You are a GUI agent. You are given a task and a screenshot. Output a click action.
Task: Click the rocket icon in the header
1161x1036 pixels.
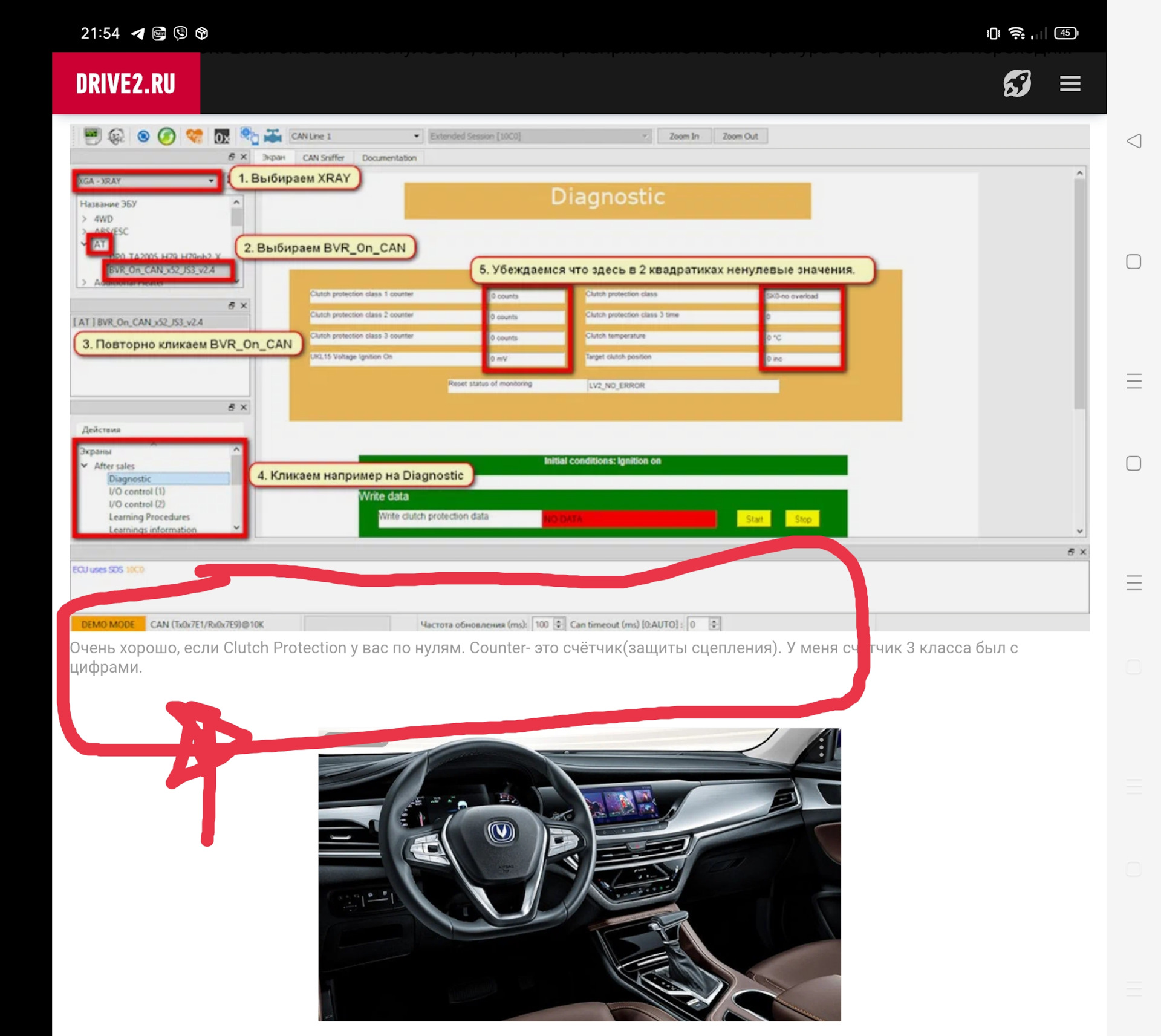[x=1016, y=83]
